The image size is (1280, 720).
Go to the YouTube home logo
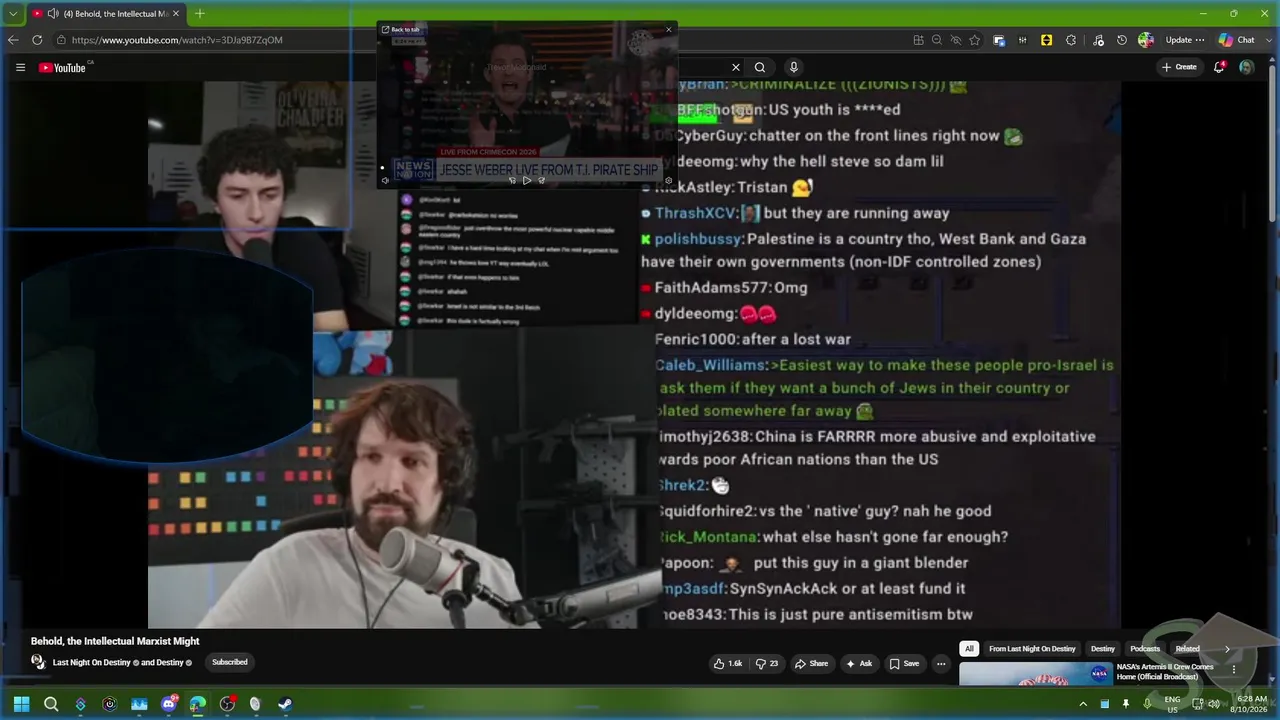tap(62, 67)
